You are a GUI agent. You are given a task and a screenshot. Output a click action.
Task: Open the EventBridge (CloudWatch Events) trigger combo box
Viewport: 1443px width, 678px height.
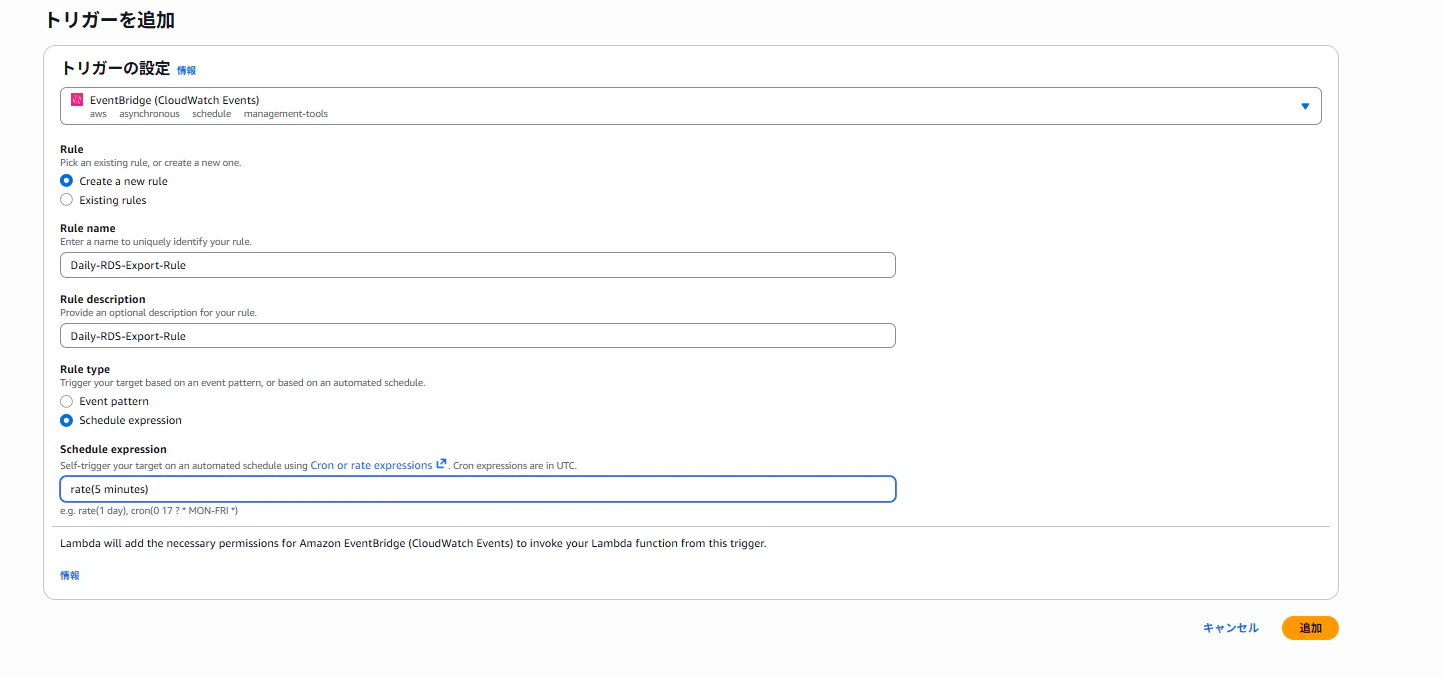(x=691, y=106)
